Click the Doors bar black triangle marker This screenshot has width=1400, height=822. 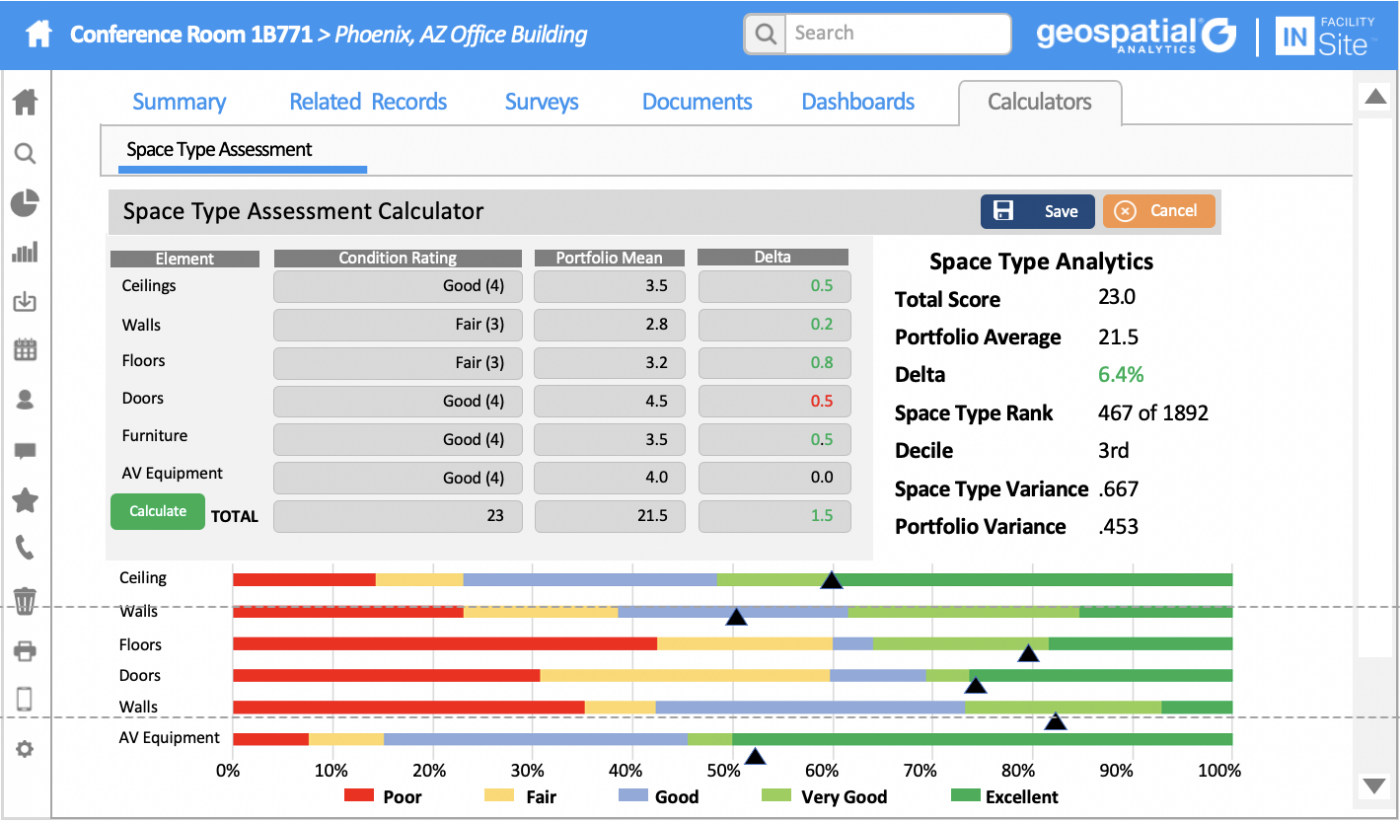pos(975,684)
